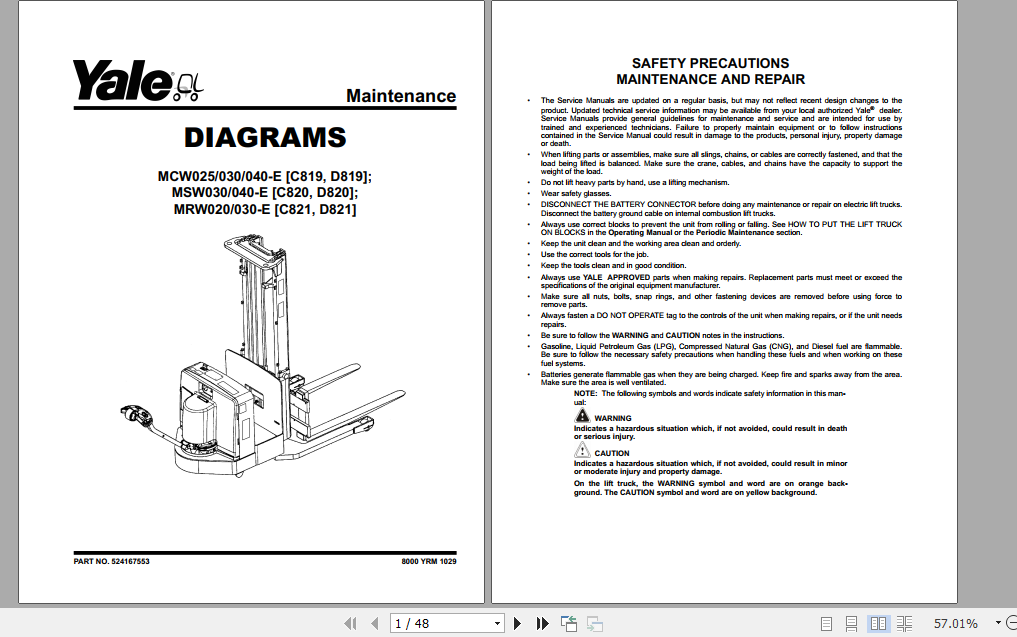Go to the next view
The width and height of the screenshot is (1017, 637).
595,623
